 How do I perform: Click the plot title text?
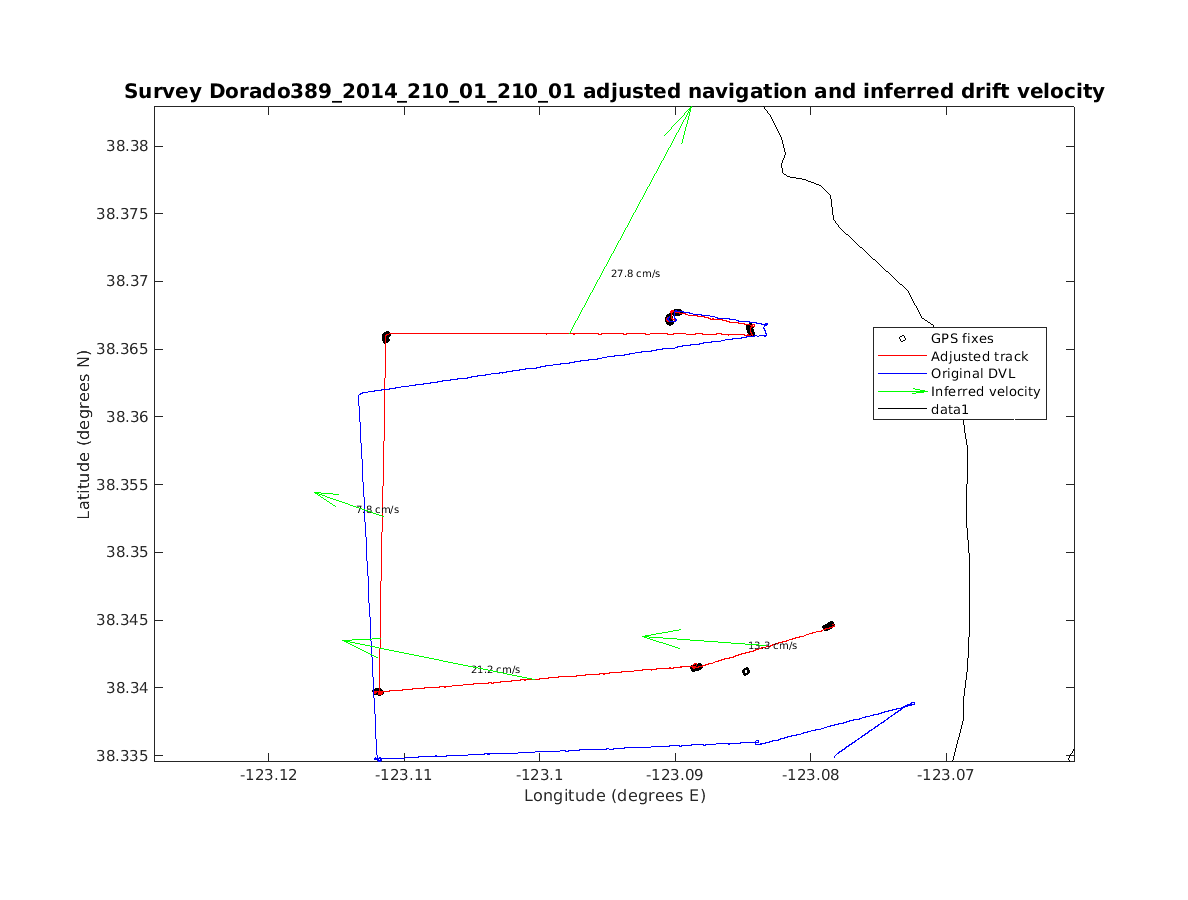pos(614,92)
